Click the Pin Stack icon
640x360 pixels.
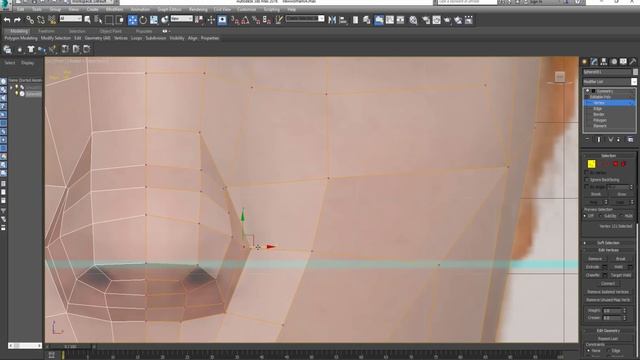587,140
